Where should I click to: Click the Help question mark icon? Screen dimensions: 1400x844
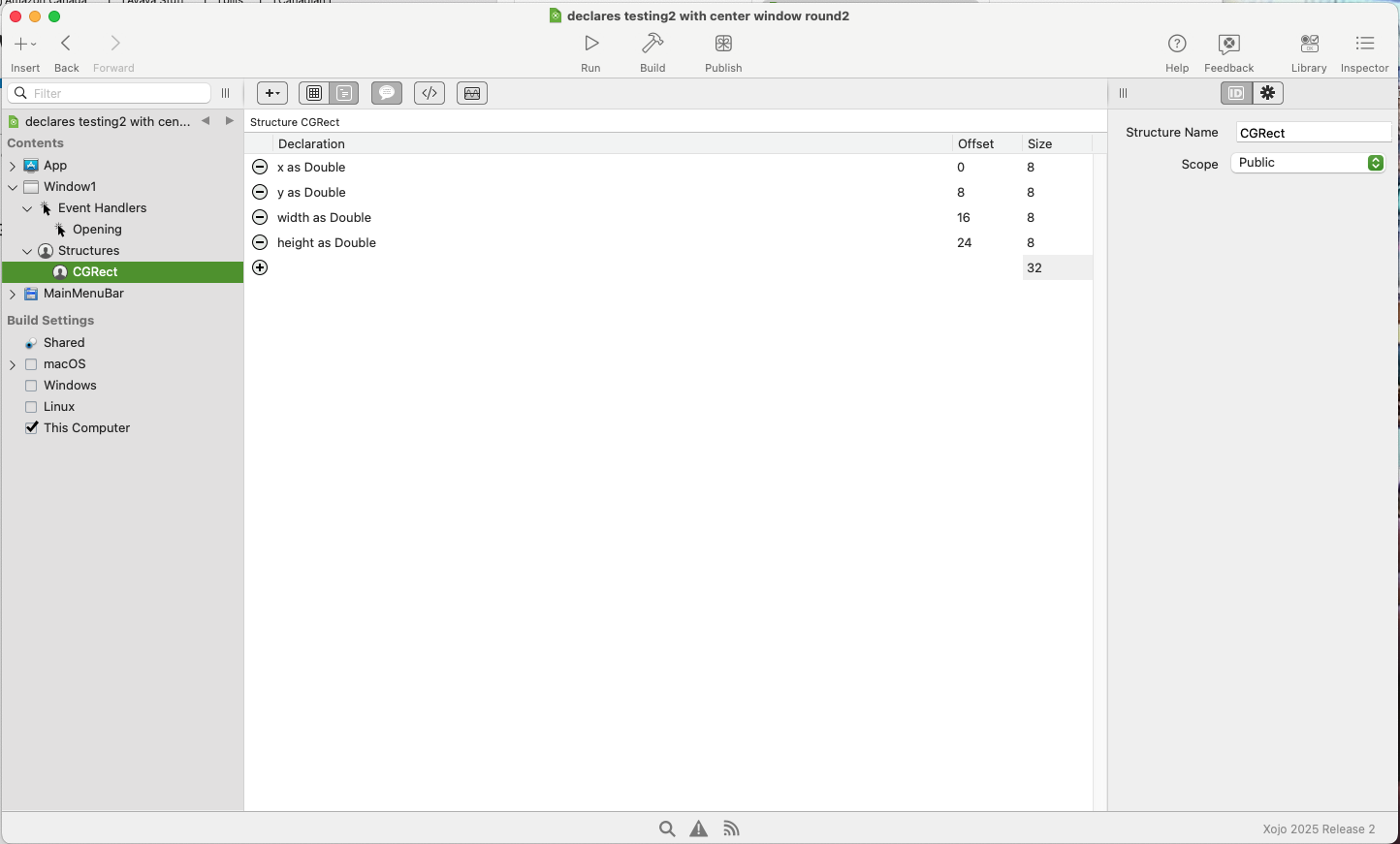point(1177,45)
